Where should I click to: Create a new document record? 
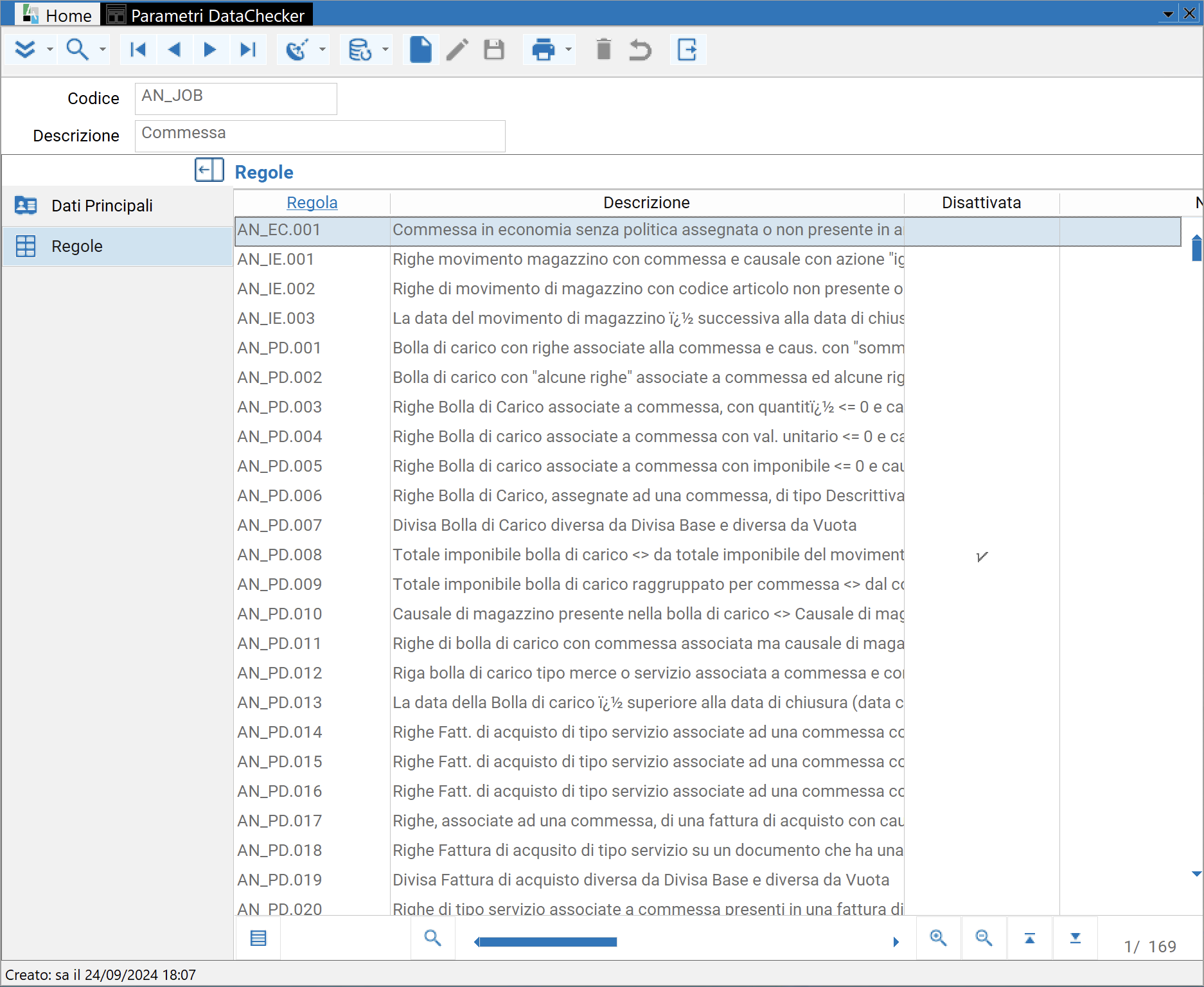tap(421, 49)
